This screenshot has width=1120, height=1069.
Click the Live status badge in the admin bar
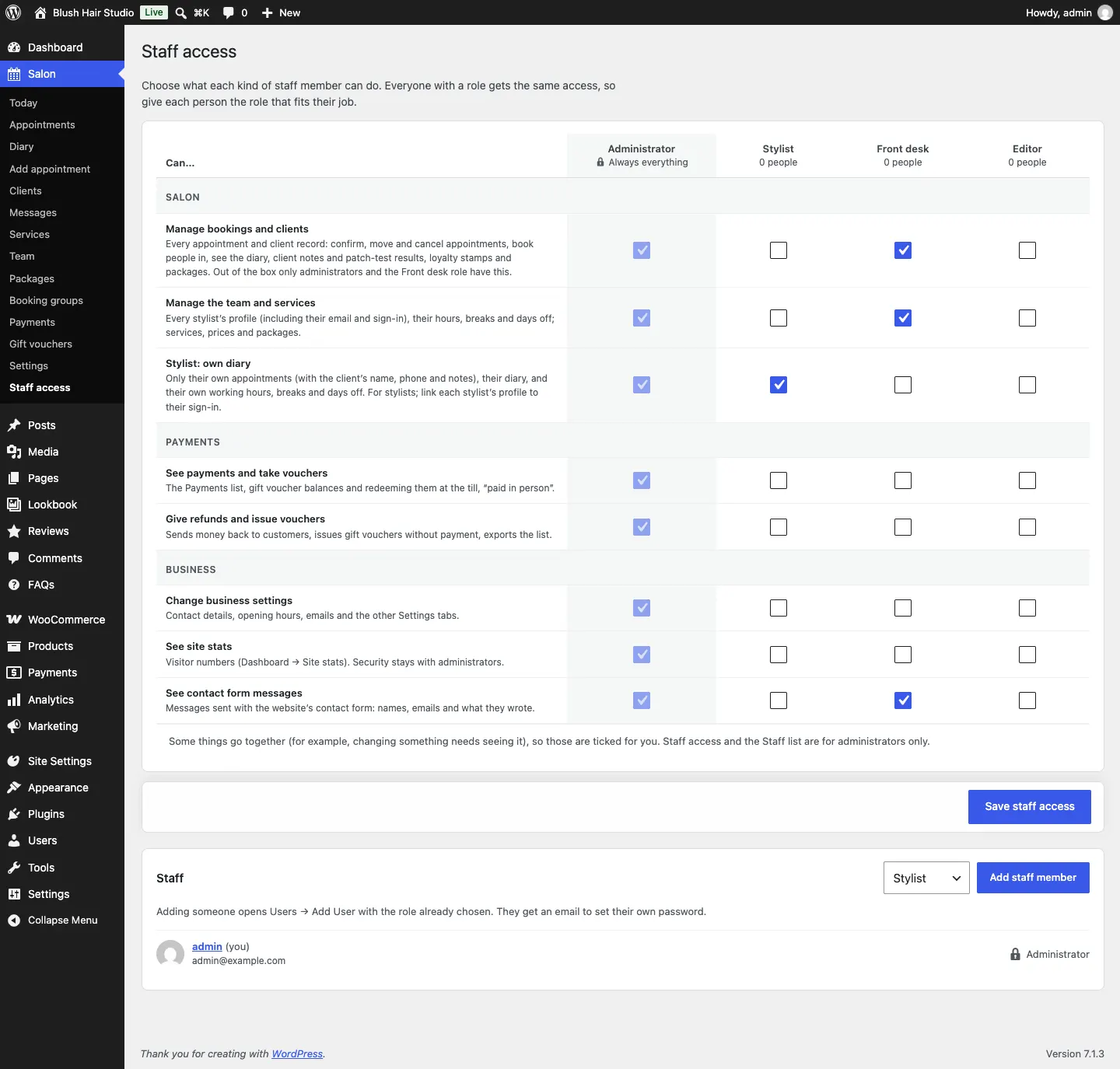[x=154, y=12]
